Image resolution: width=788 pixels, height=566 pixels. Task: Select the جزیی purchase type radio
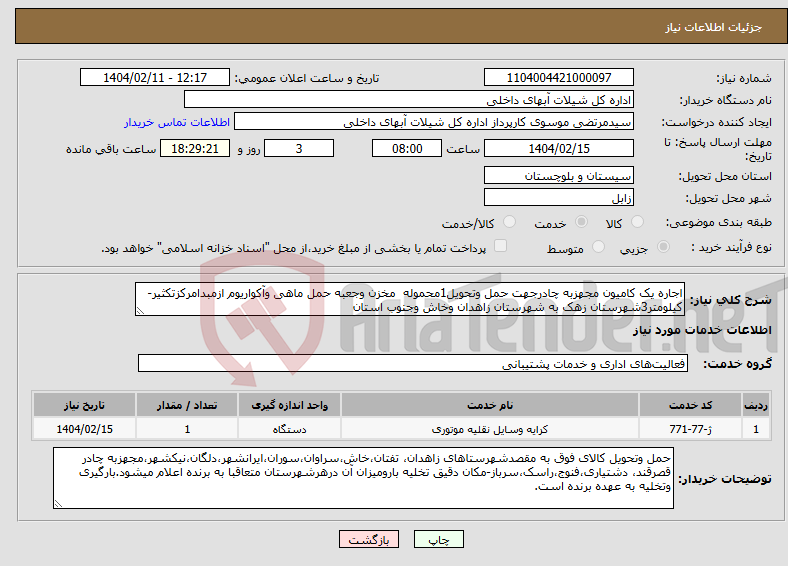[x=663, y=247]
